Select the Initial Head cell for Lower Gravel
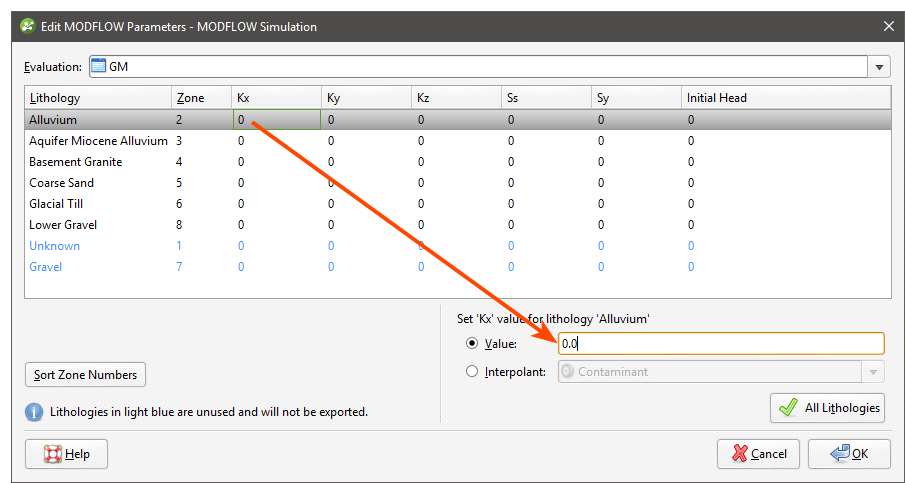The width and height of the screenshot is (905, 483). (x=786, y=224)
